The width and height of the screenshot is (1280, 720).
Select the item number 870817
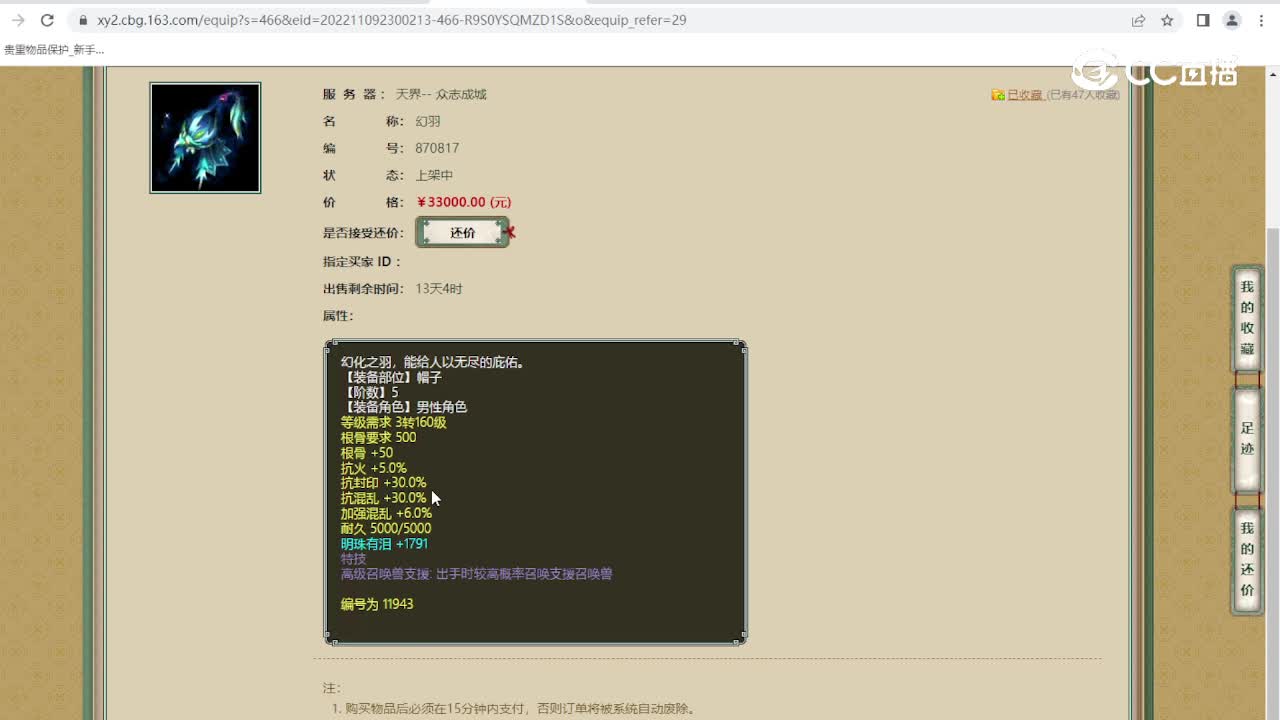(x=437, y=148)
